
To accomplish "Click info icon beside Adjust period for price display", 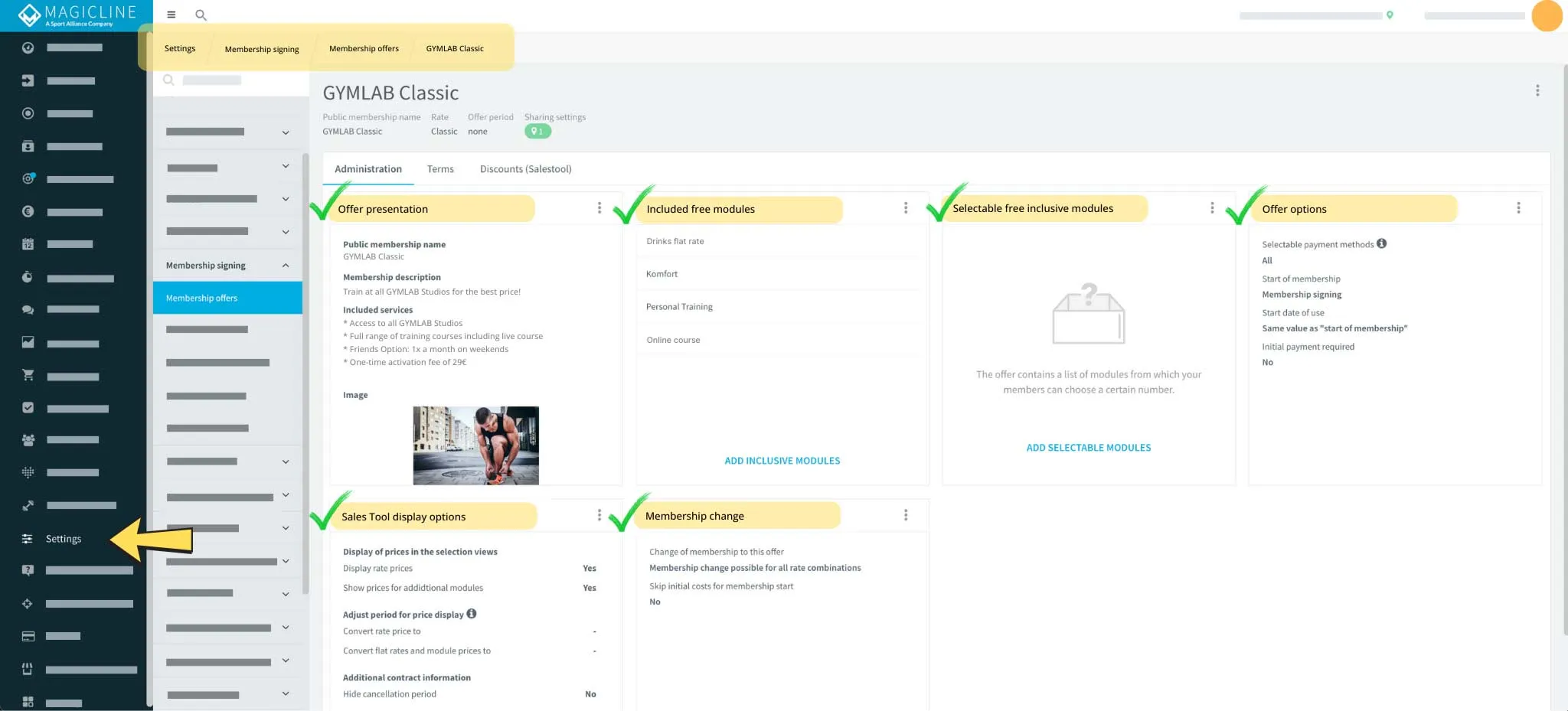I will coord(472,614).
